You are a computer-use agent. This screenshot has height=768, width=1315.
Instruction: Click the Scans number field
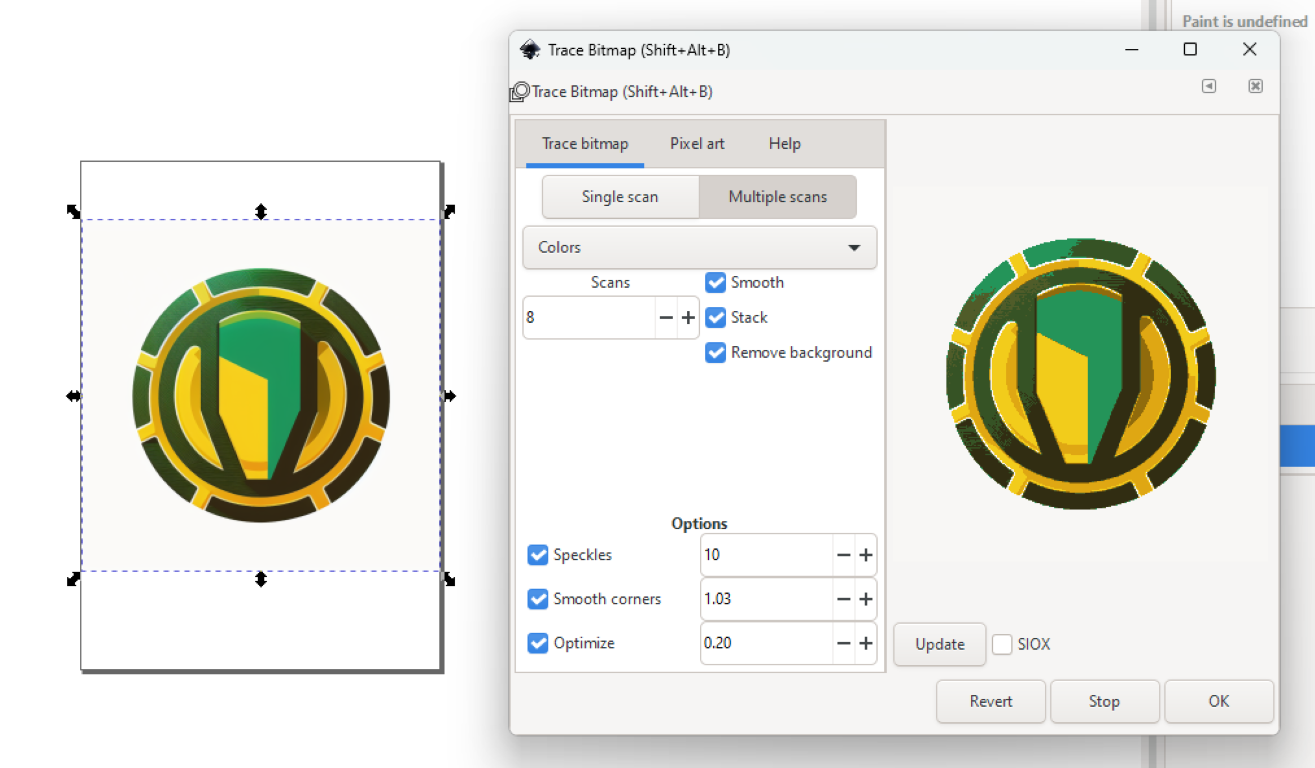[590, 318]
